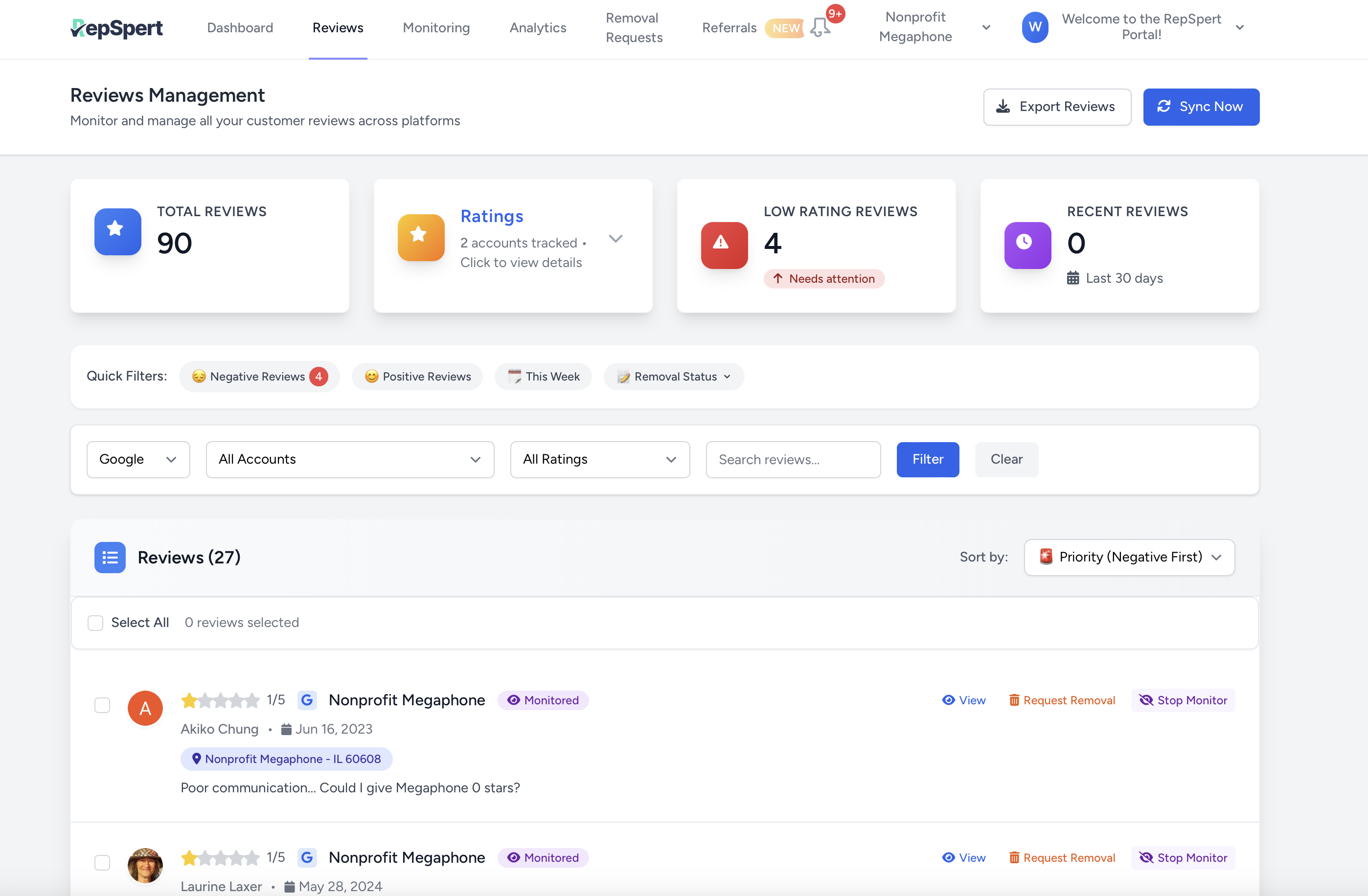Open the Priority (Negative First) sort dropdown

1129,557
